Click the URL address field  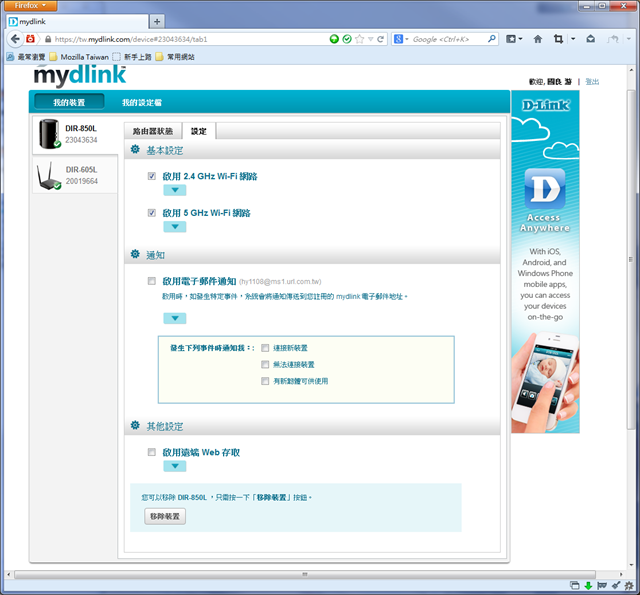190,39
